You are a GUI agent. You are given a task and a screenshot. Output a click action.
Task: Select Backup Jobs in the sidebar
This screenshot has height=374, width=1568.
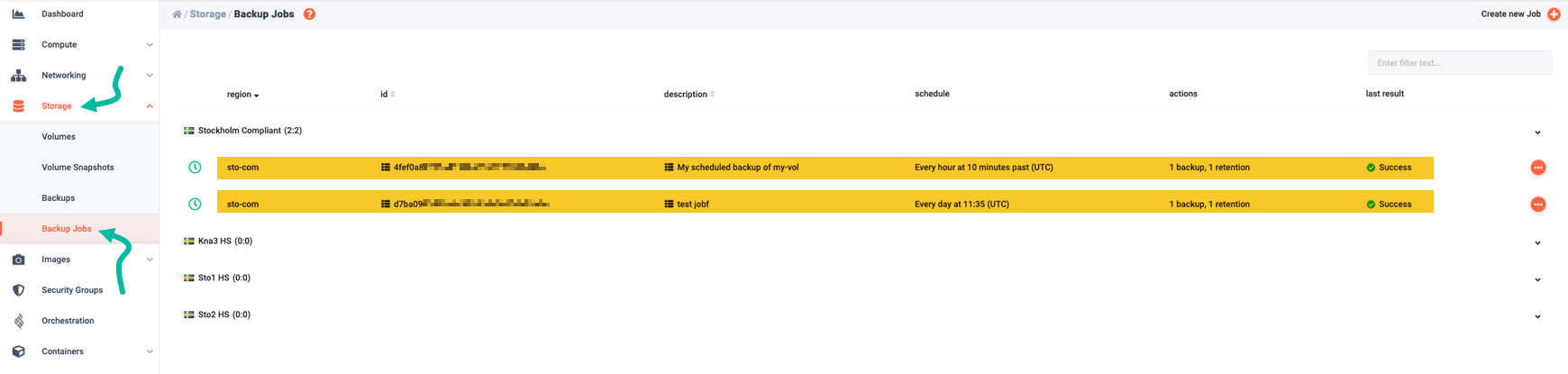(67, 229)
